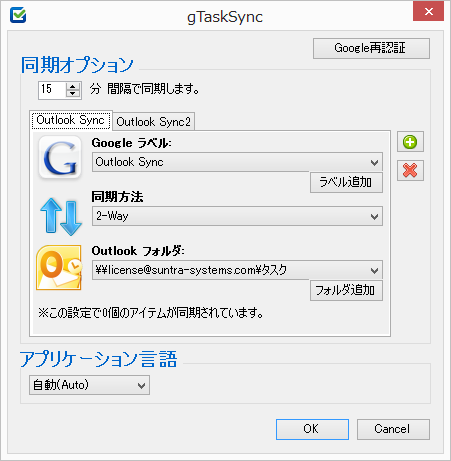
Task: Click the blue up-down sync arrows icon
Action: pos(61,217)
